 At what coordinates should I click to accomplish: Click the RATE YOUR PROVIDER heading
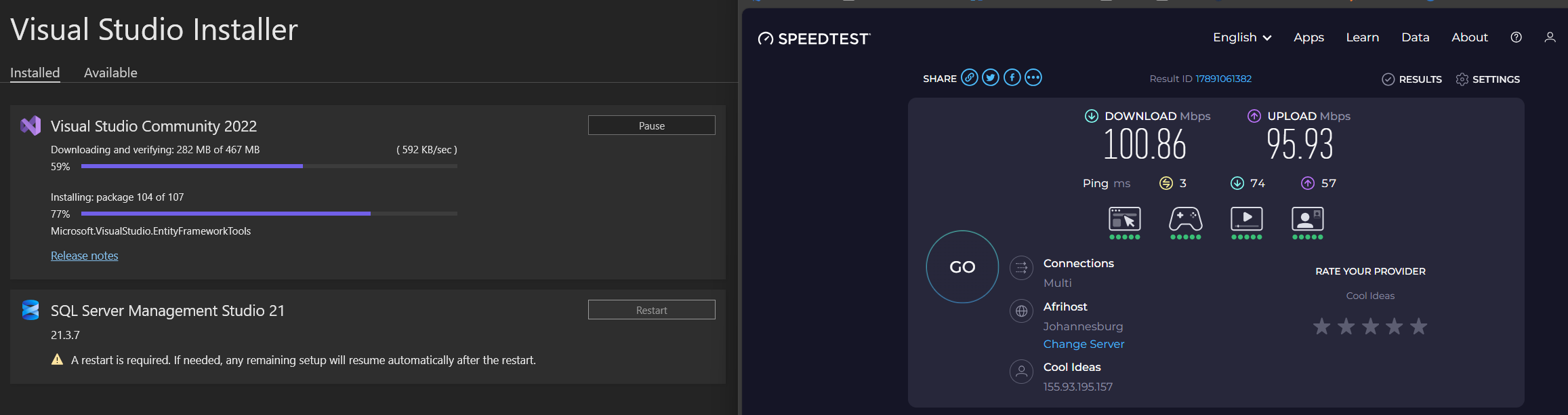1371,271
